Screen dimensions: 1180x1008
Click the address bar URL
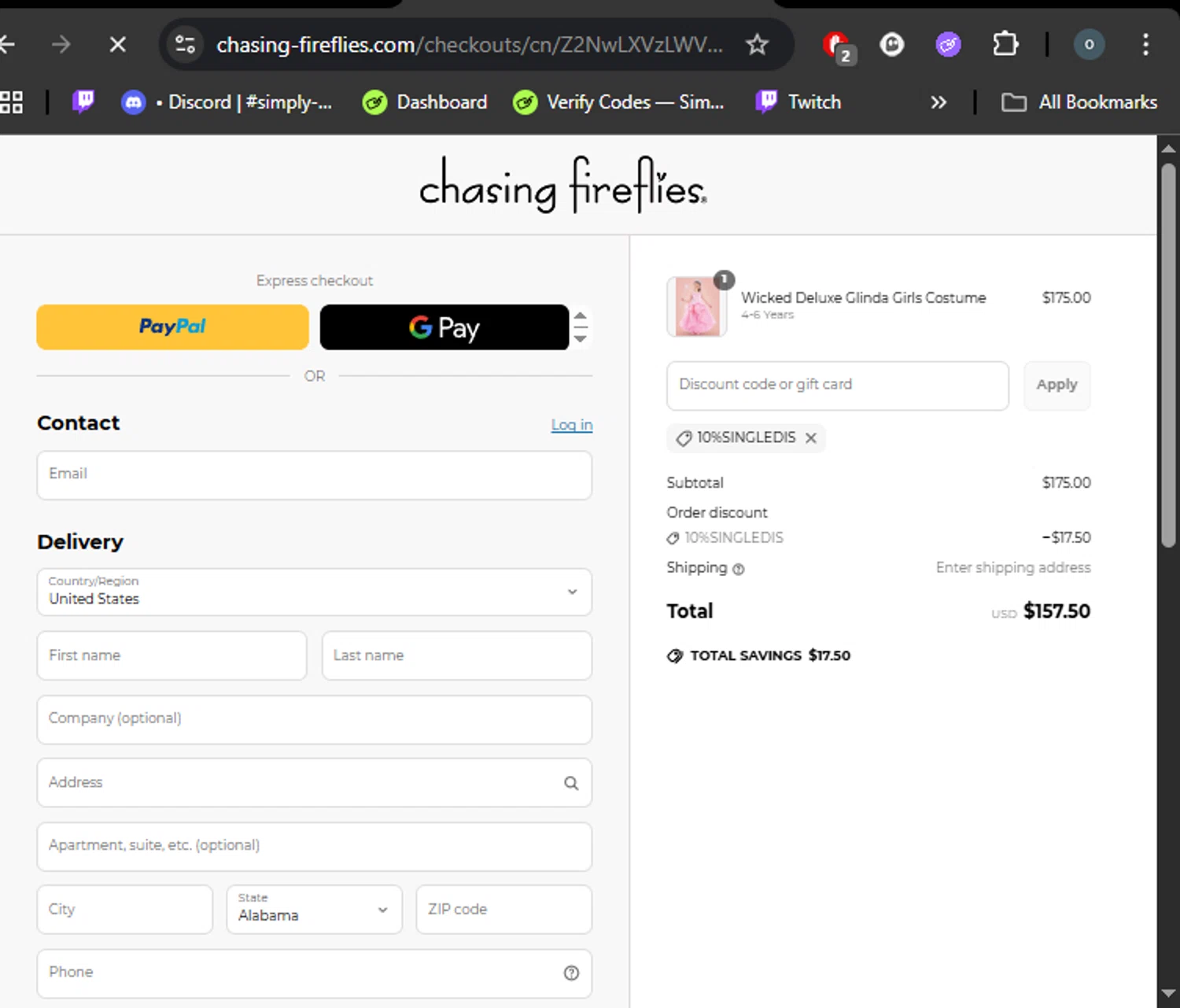(x=470, y=45)
